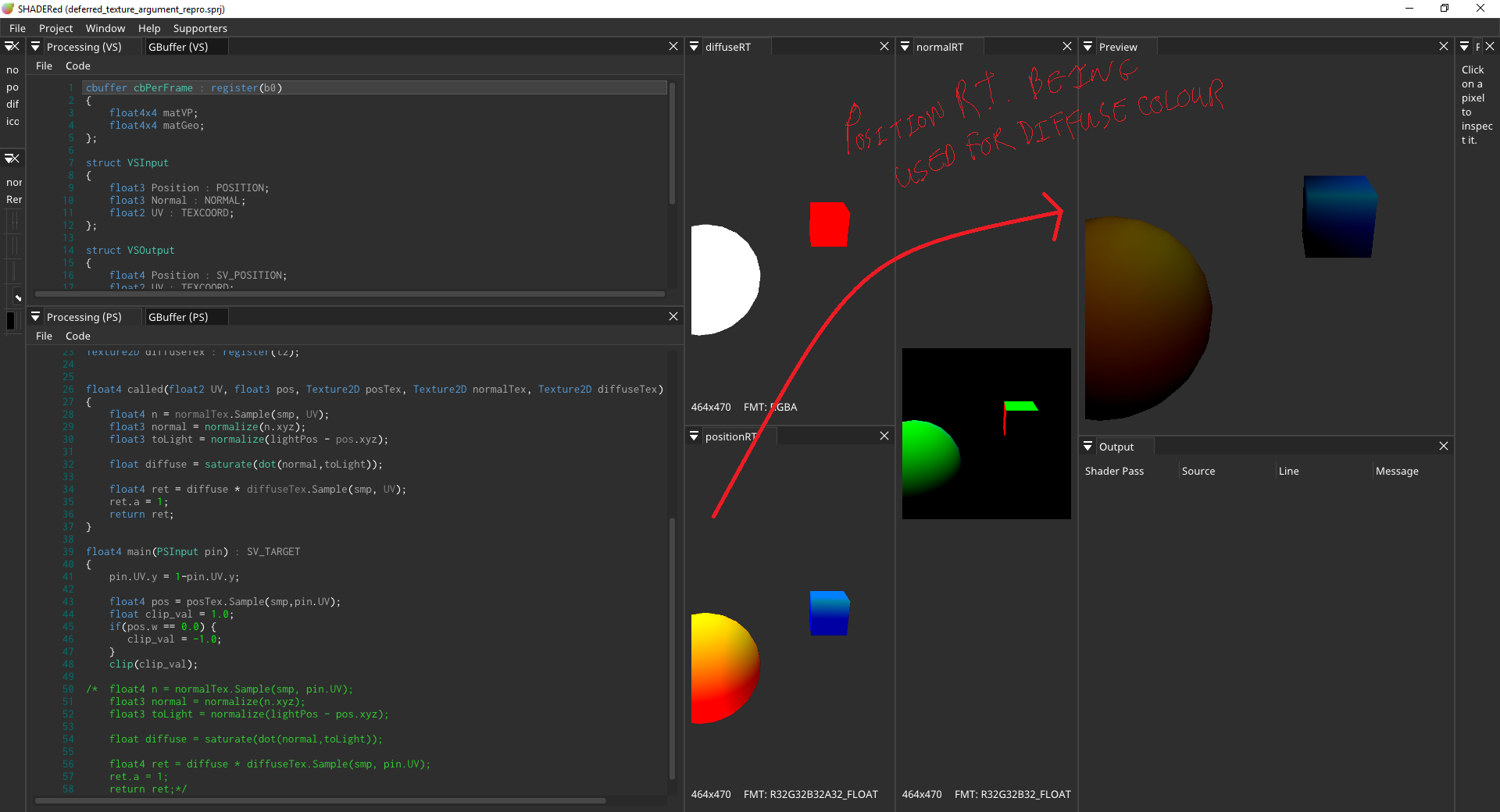Viewport: 1500px width, 812px height.
Task: Open Code menu in vertex shader editor
Action: pyautogui.click(x=78, y=66)
